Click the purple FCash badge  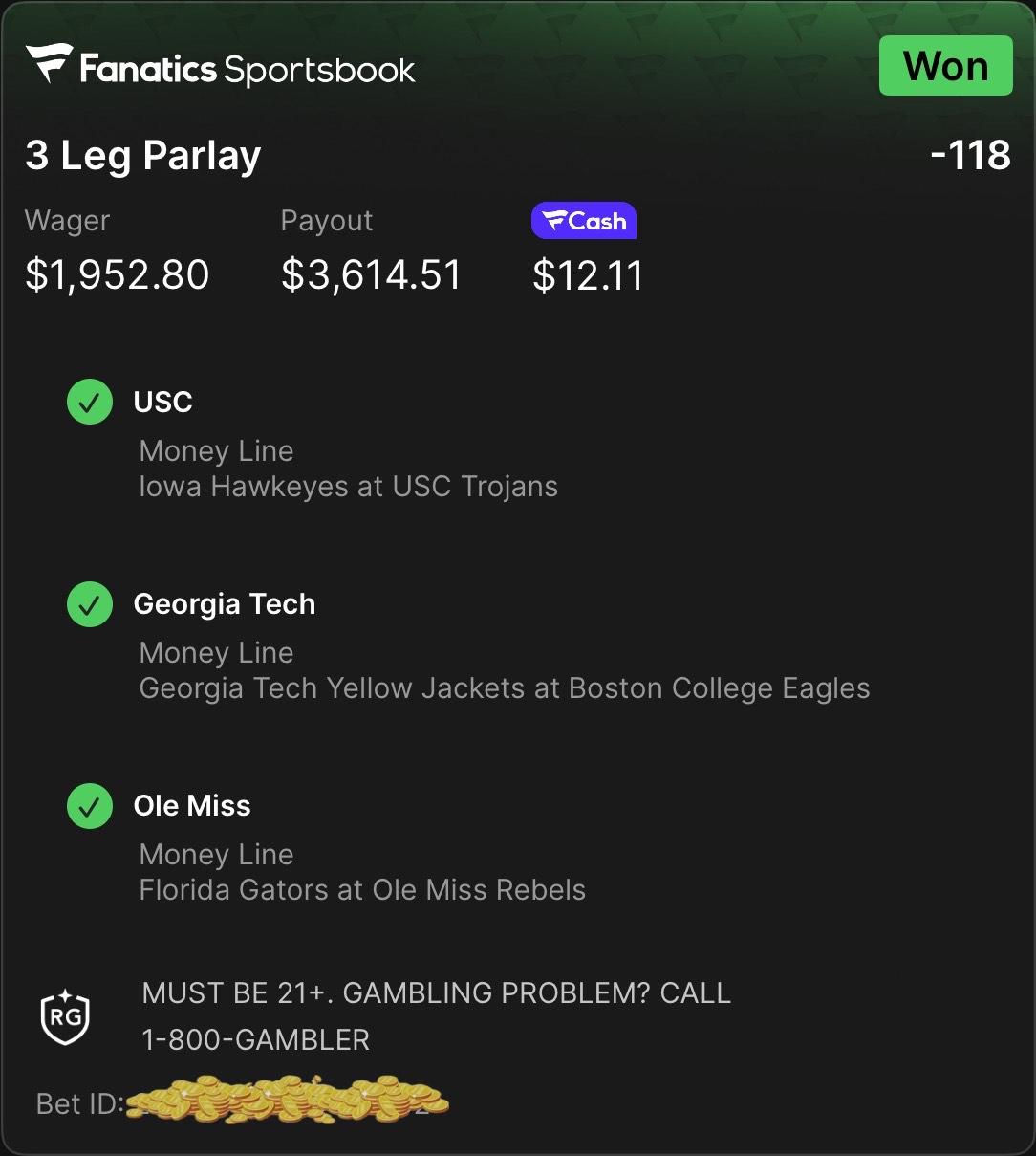coord(584,222)
